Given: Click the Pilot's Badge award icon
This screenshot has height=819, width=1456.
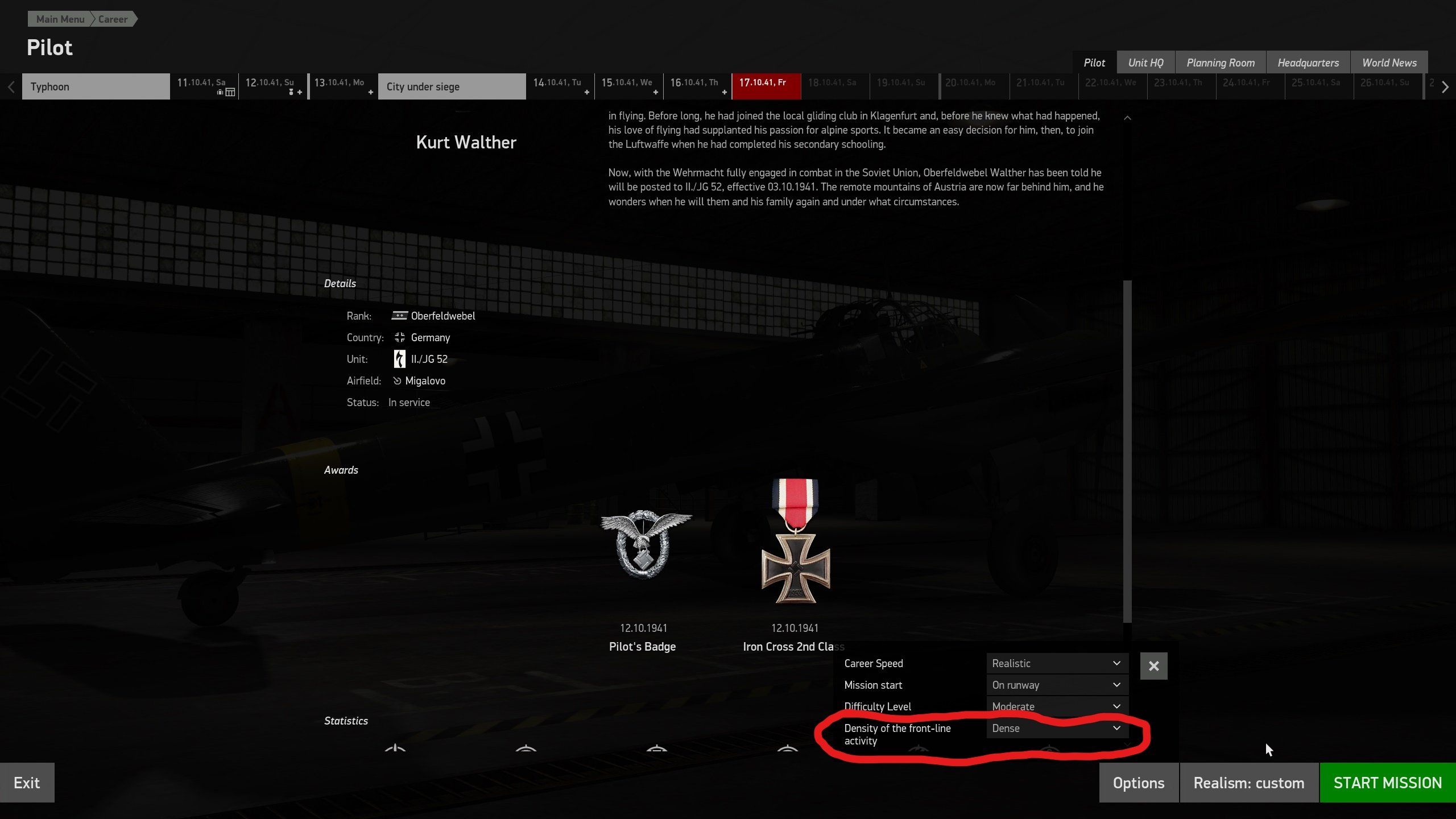Looking at the screenshot, I should click(646, 544).
